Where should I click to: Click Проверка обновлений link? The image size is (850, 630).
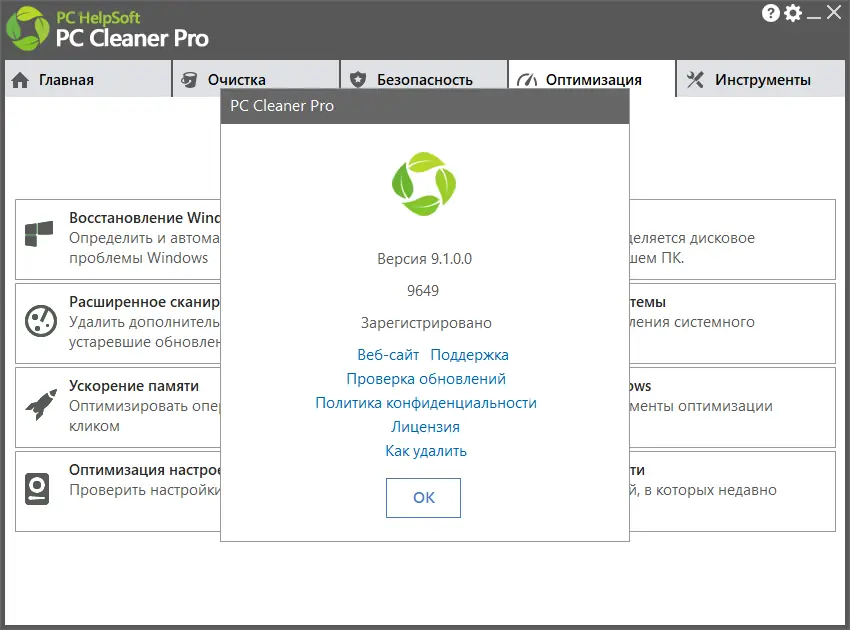[x=426, y=379]
